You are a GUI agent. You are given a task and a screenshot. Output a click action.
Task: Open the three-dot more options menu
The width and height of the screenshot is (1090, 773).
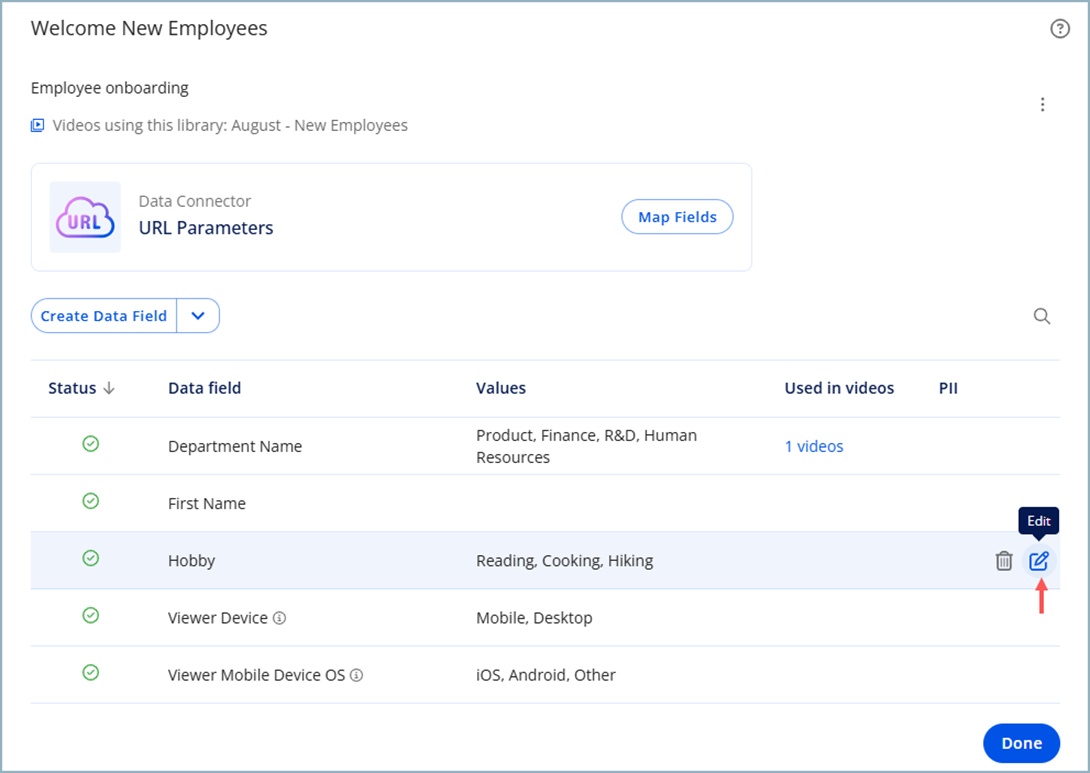(x=1042, y=104)
